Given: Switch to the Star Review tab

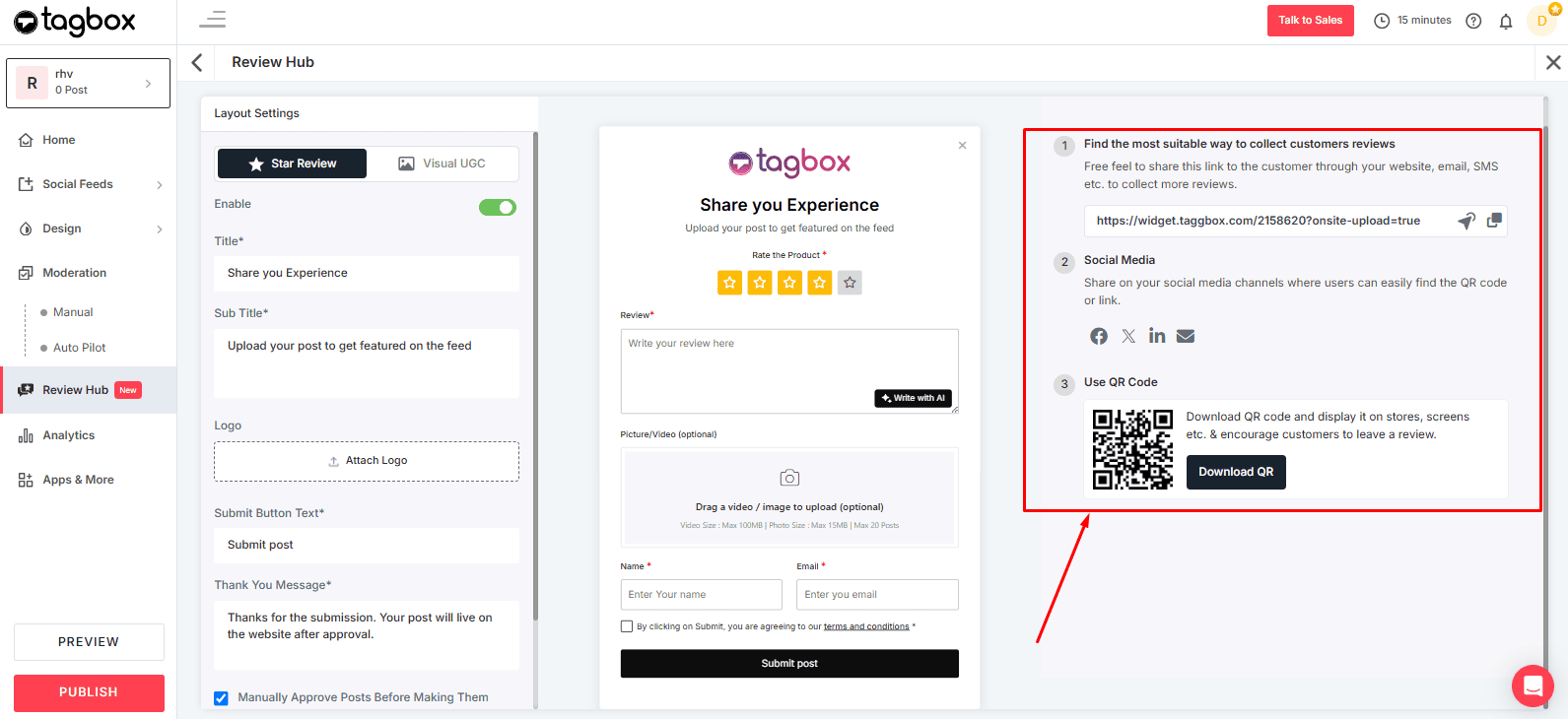Looking at the screenshot, I should [292, 163].
